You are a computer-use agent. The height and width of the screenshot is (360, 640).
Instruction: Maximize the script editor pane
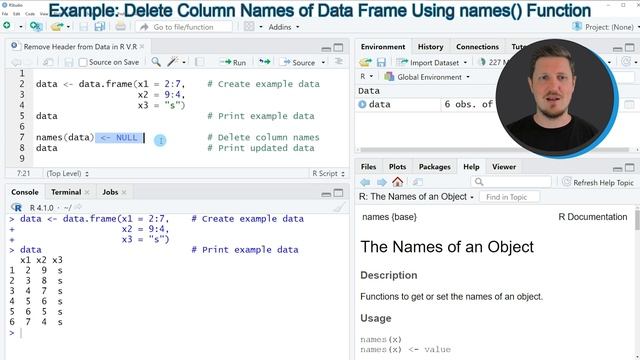pos(338,48)
